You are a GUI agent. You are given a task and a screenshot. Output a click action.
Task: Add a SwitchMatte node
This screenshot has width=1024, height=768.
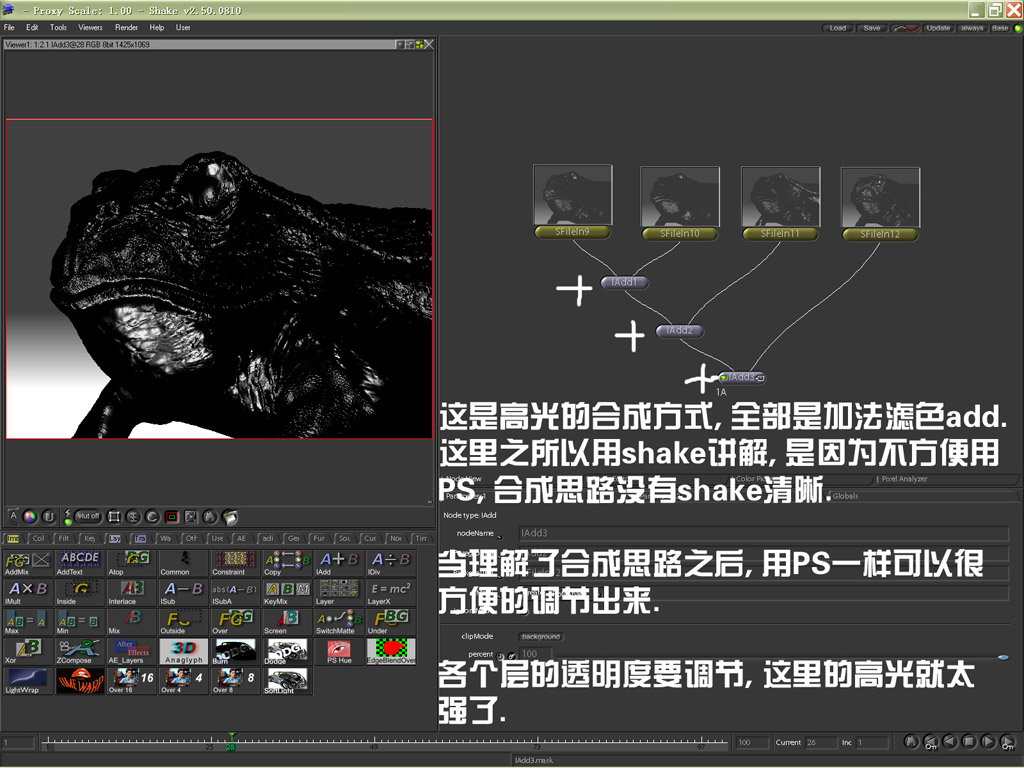pyautogui.click(x=338, y=622)
